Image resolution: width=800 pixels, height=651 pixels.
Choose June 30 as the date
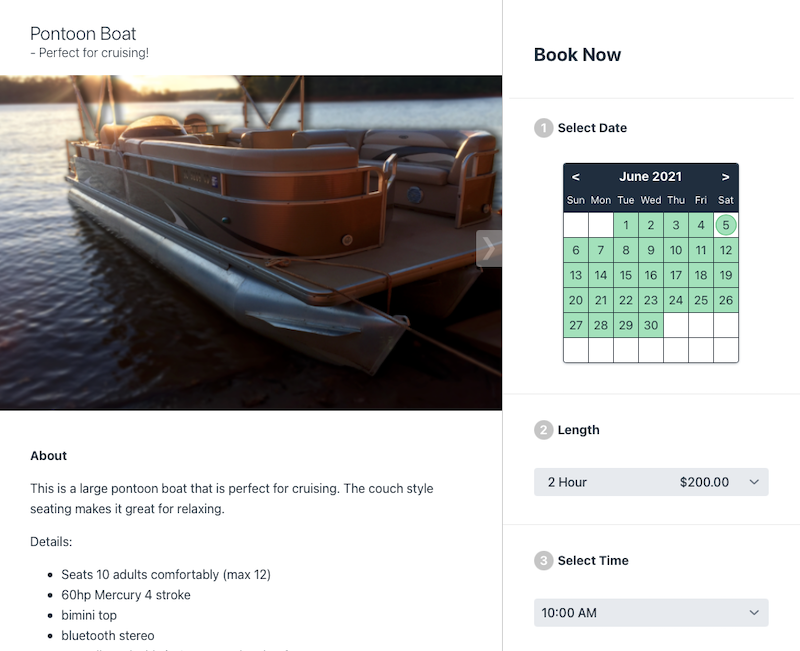pos(651,325)
